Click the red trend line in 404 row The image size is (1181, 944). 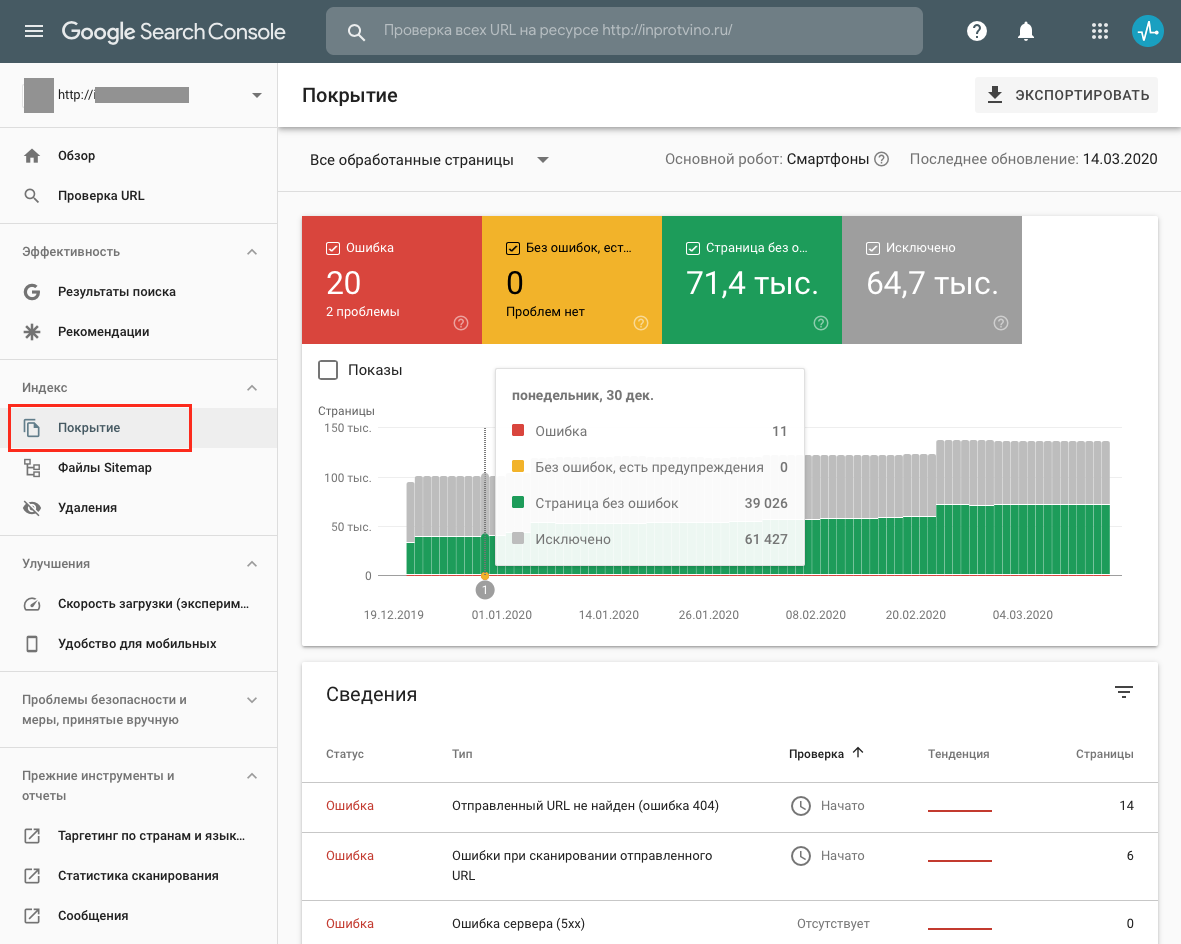pos(960,810)
